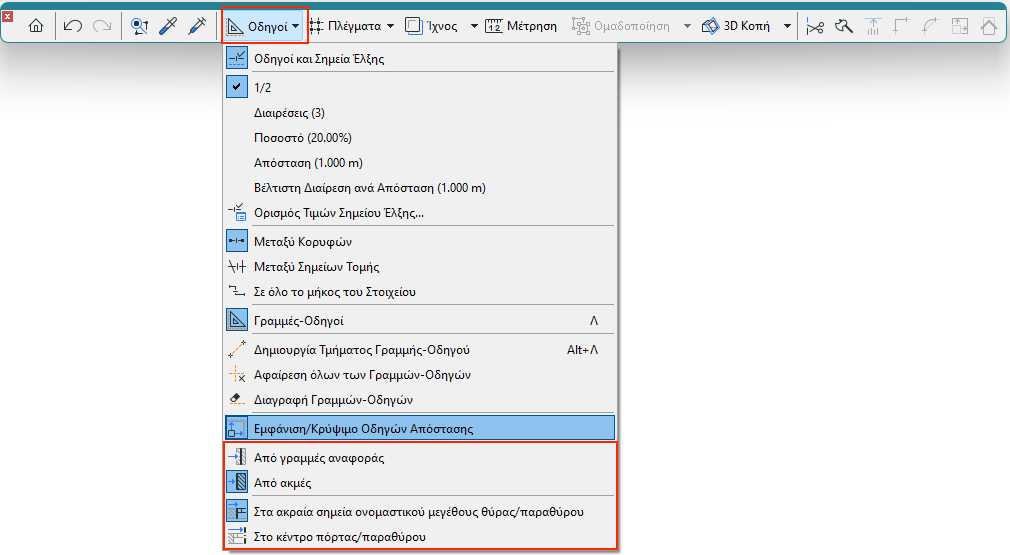
Task: Select Διαγραφή Γραμμών-Οδηγών eraser item
Action: tap(420, 400)
